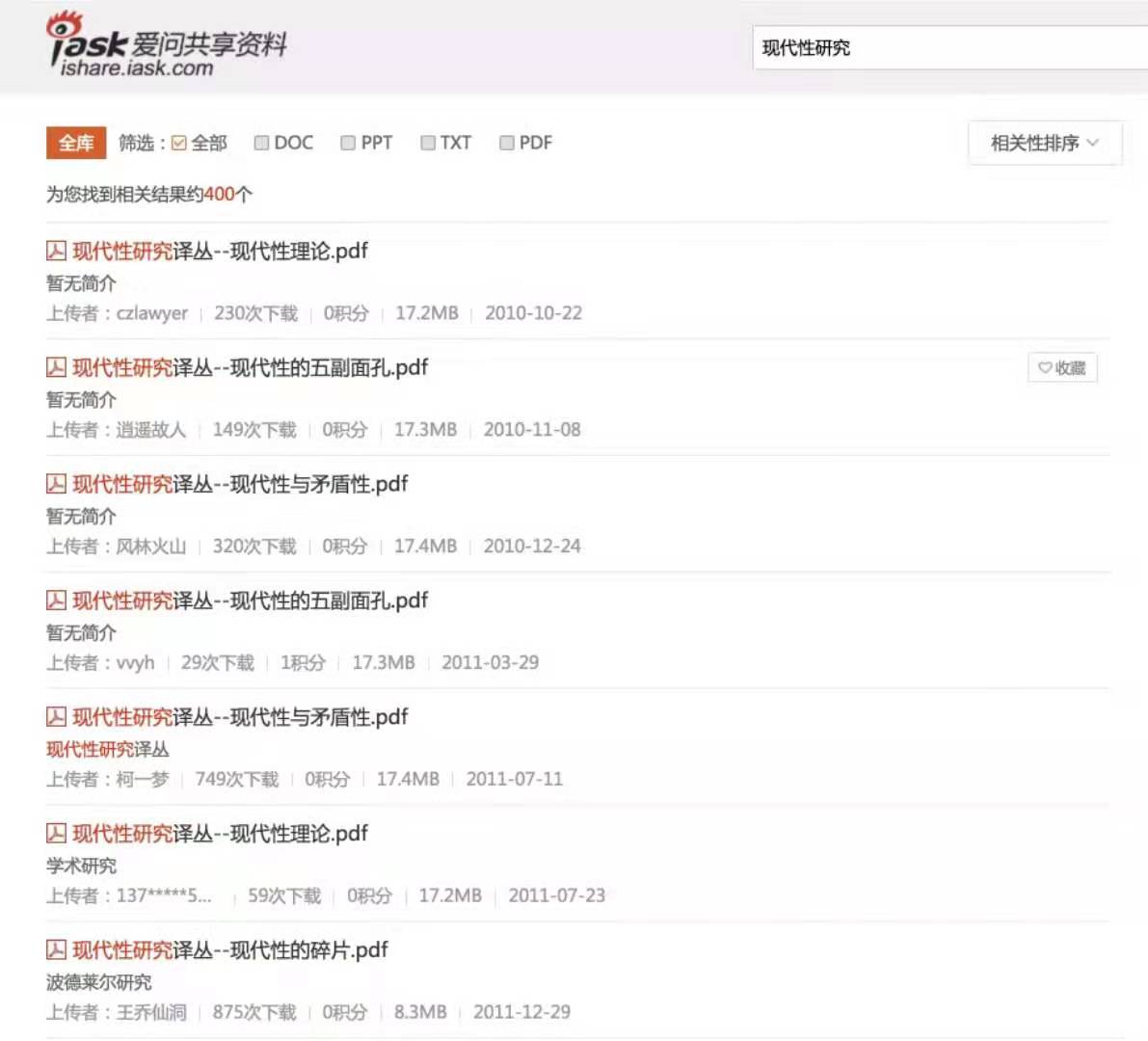The image size is (1148, 1041).
Task: Open the first 现代性理论.pdf result
Action: click(220, 252)
